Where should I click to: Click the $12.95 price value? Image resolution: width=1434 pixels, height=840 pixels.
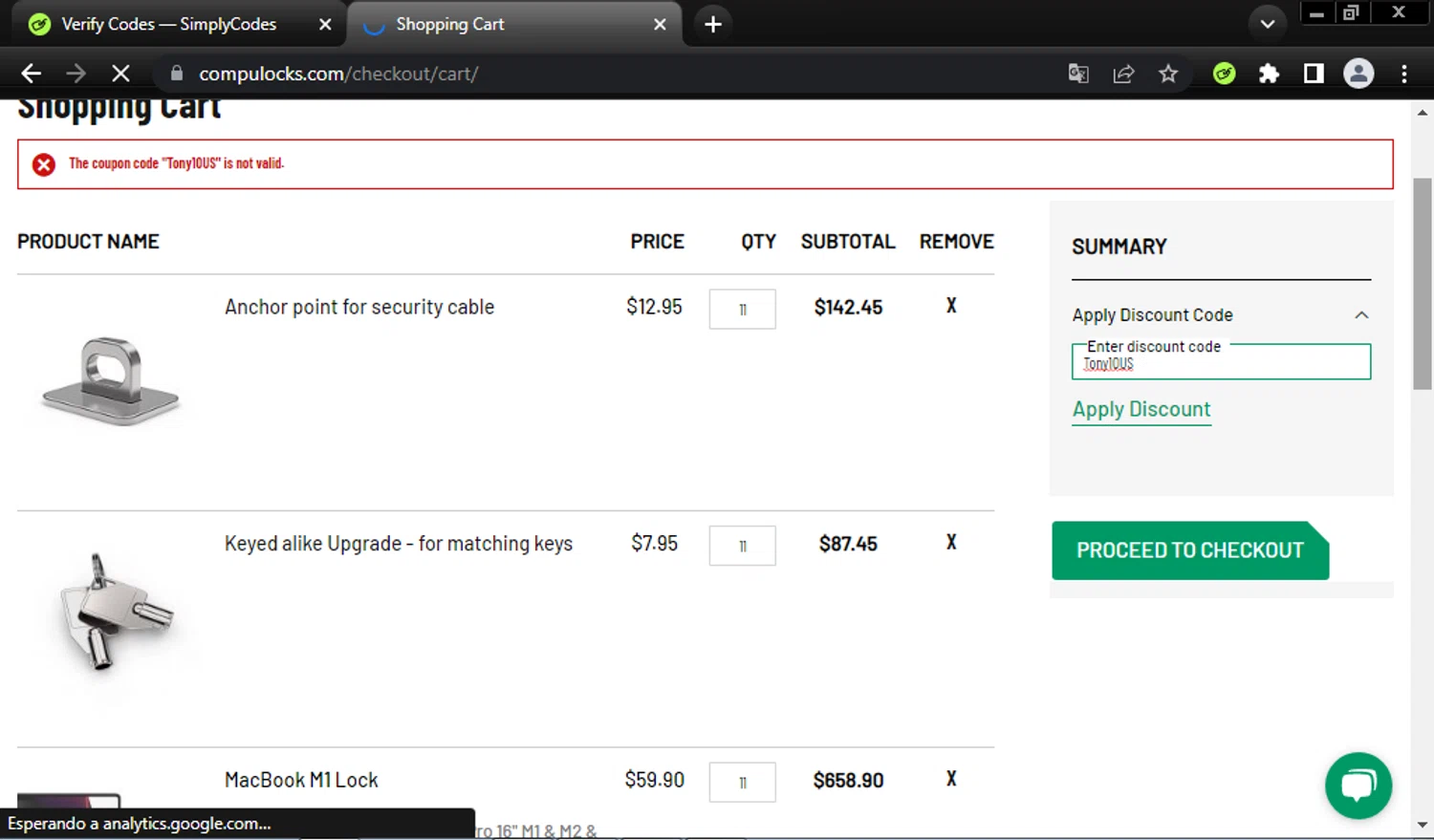click(655, 307)
